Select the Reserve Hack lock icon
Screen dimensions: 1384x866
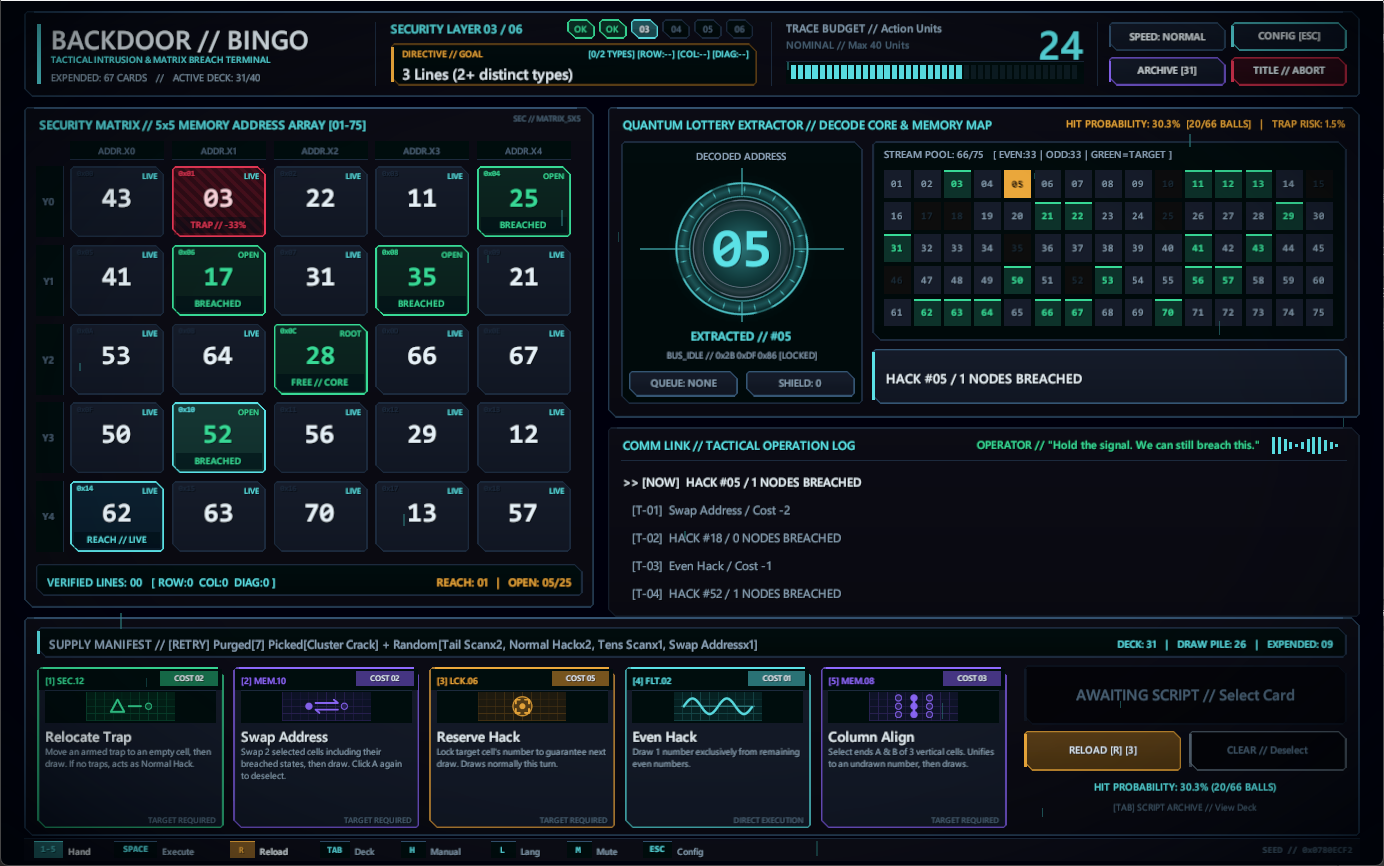click(521, 707)
